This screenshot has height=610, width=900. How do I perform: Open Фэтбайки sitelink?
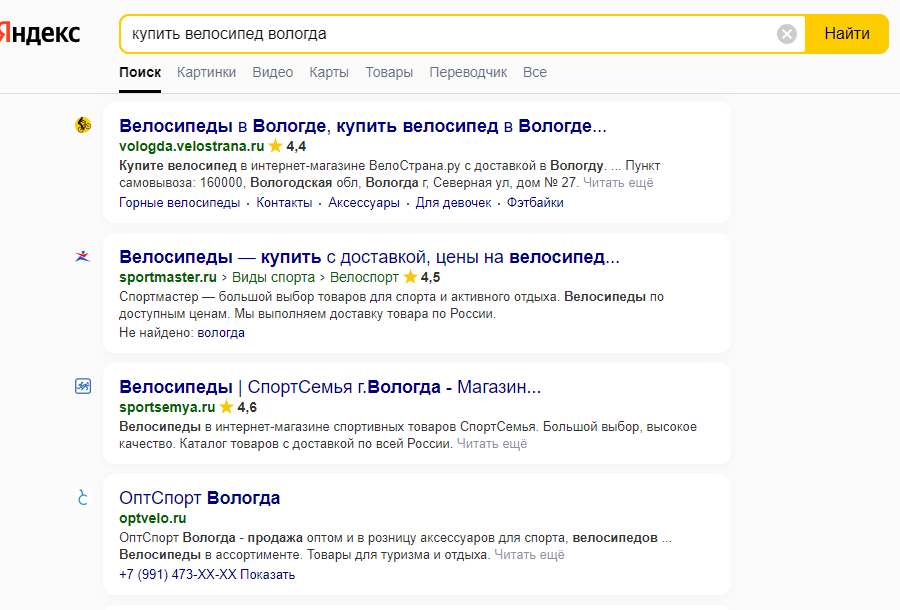[535, 203]
